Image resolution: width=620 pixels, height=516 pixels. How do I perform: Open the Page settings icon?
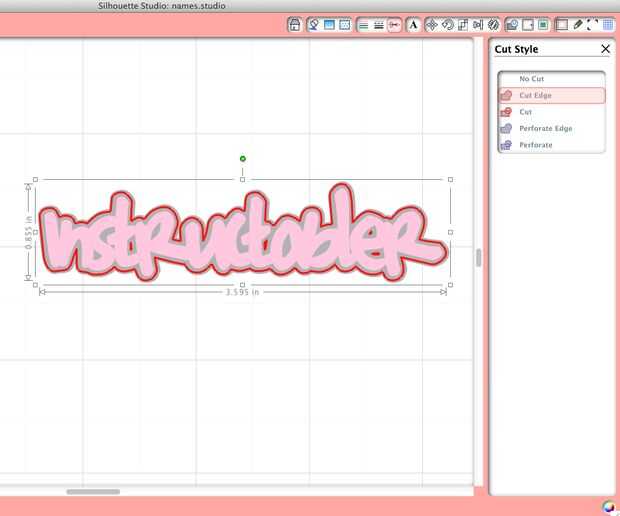pos(561,25)
